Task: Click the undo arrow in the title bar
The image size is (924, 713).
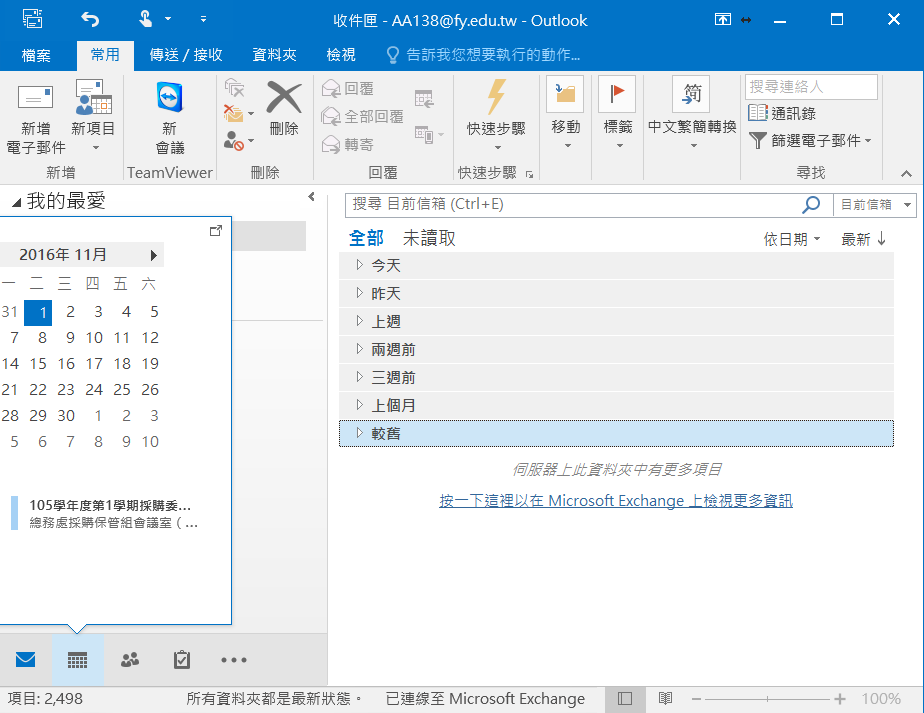Action: tap(90, 19)
